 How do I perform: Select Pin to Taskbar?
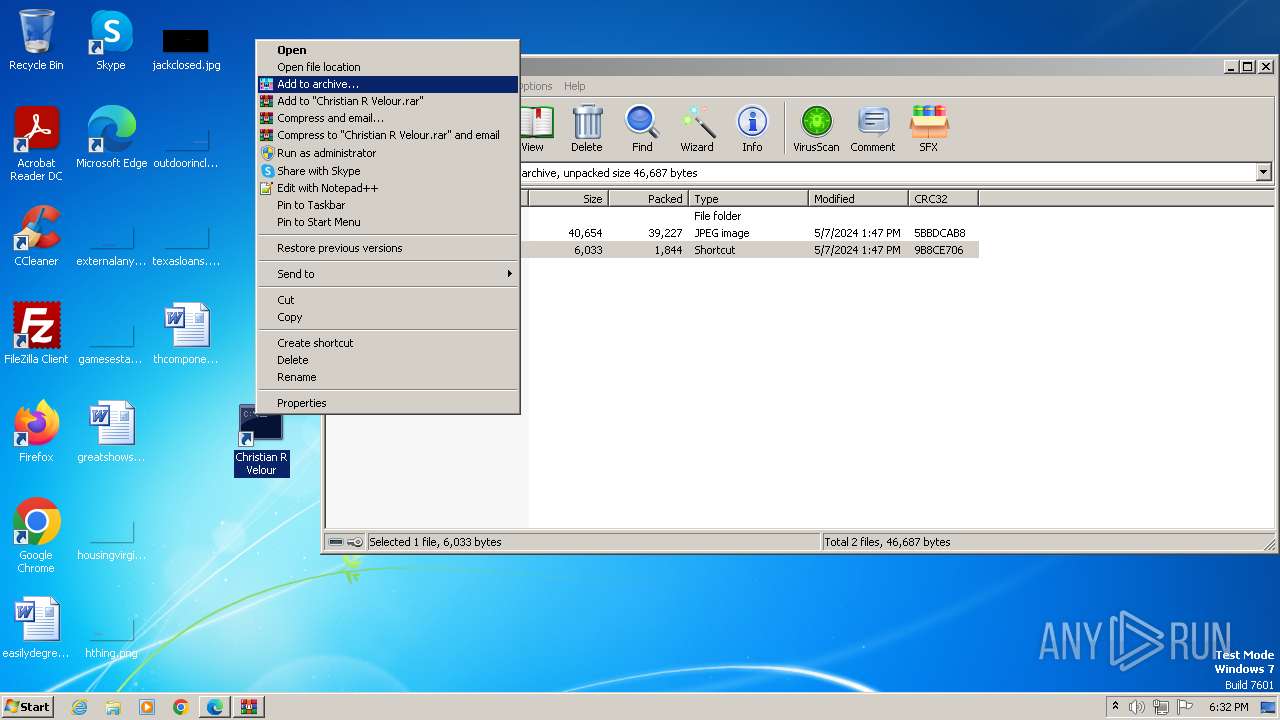point(387,205)
